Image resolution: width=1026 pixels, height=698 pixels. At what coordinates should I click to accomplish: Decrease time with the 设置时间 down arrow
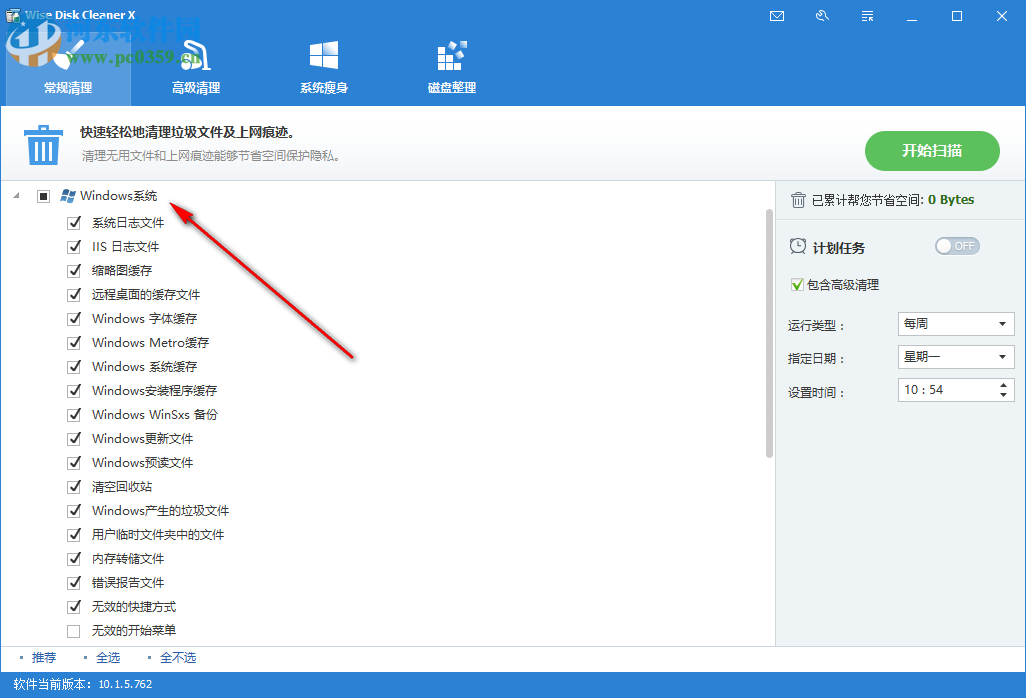1004,395
